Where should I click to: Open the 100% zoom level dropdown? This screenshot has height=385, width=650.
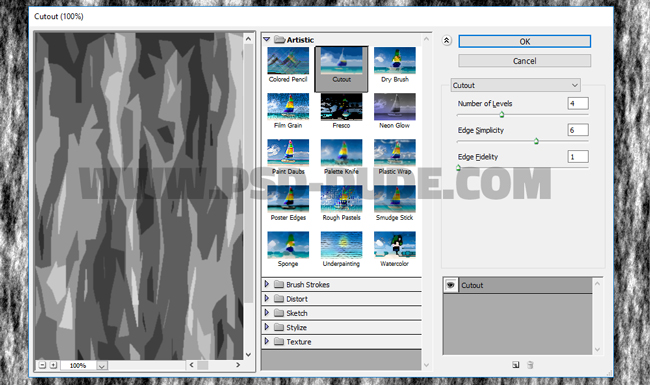(102, 366)
